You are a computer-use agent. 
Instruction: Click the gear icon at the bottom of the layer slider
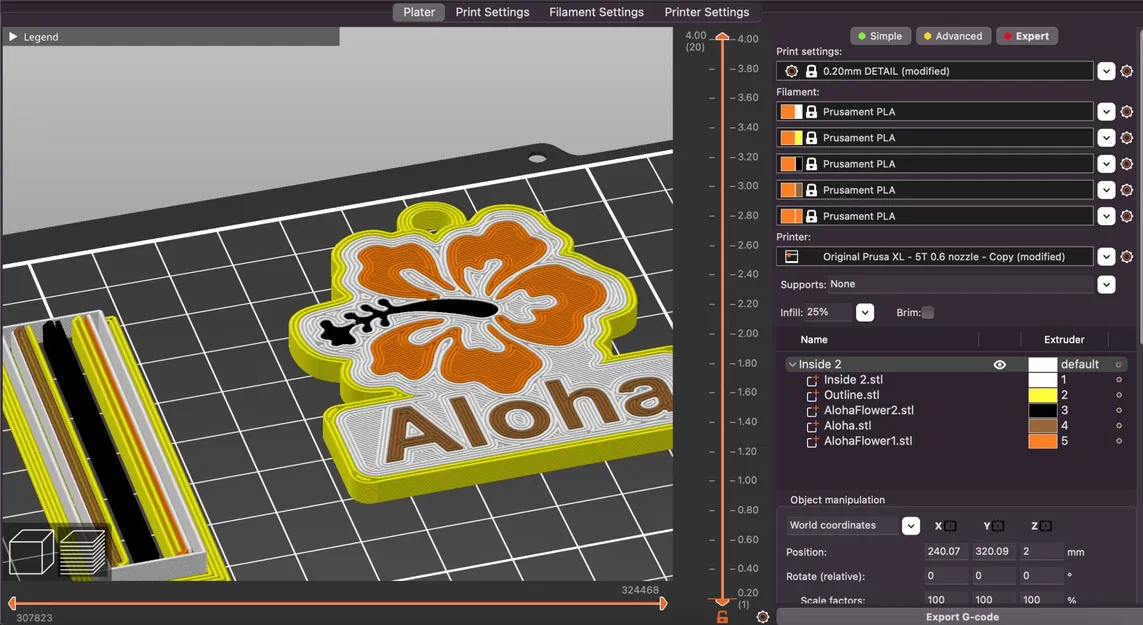[763, 617]
